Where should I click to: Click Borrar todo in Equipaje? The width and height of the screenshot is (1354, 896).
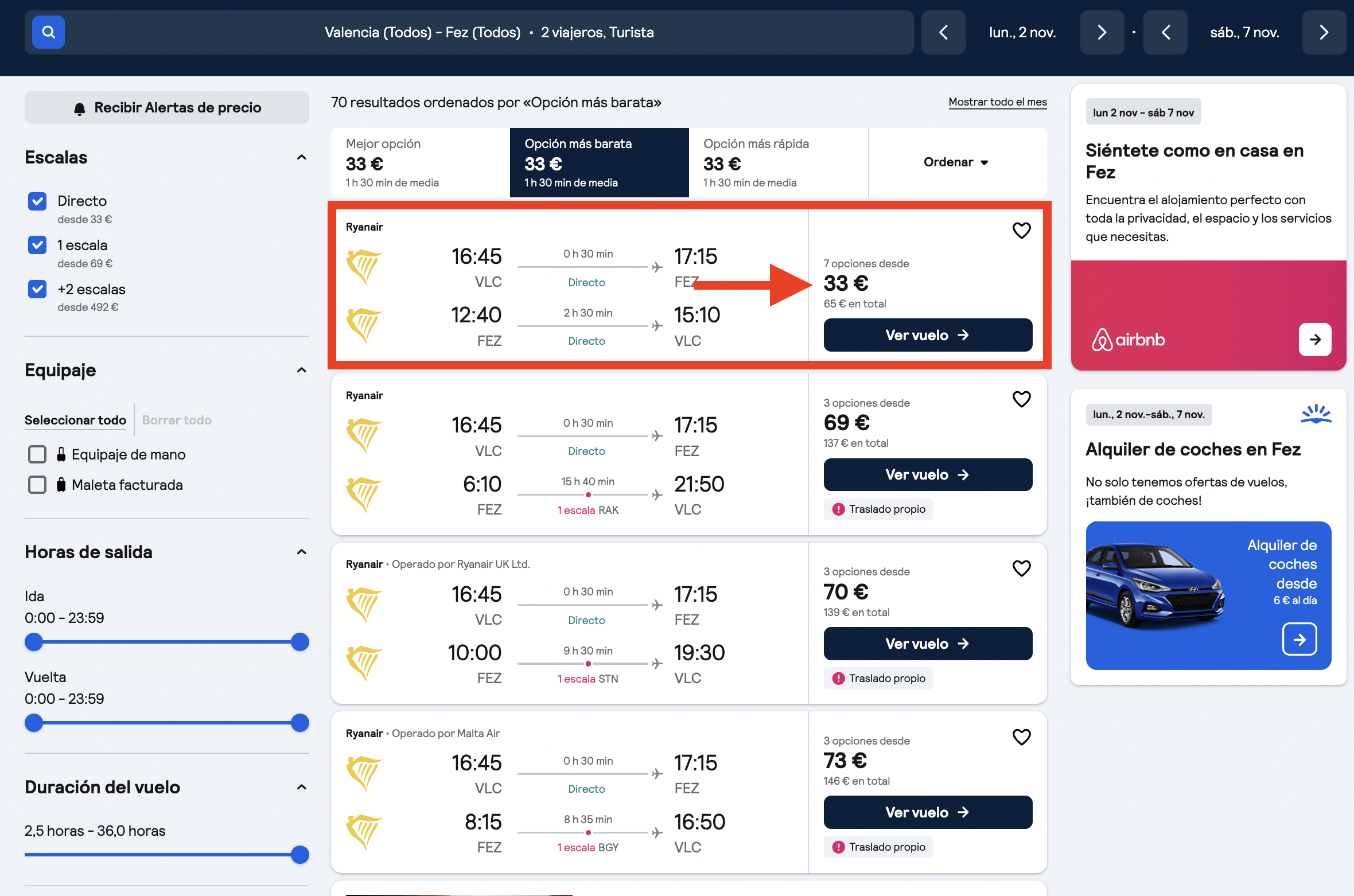tap(177, 420)
